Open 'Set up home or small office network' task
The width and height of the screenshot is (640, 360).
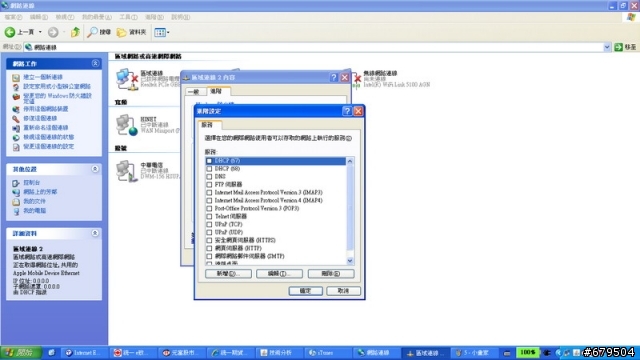[x=57, y=86]
